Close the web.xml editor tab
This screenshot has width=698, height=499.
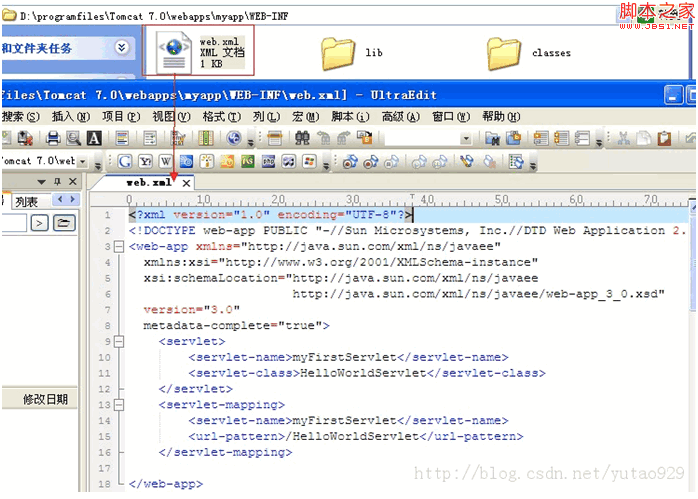[186, 183]
